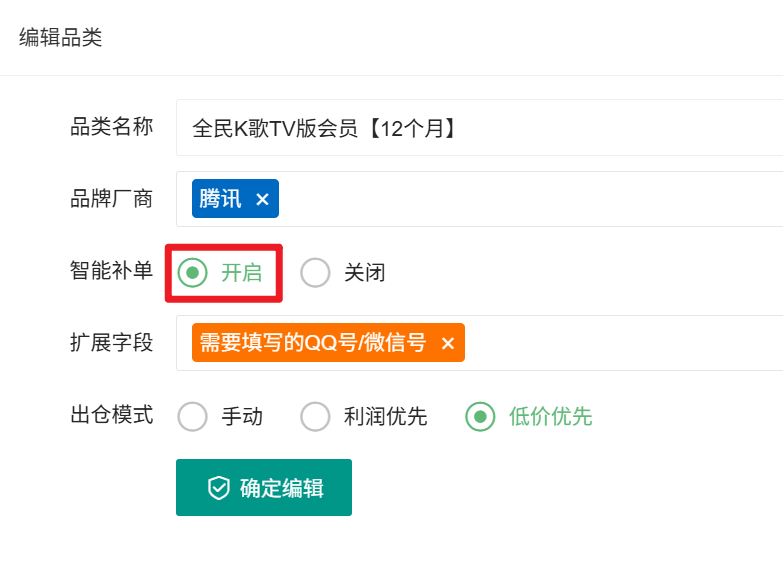Click the 智能补单 field label
Viewport: 783px width, 577px height.
[x=111, y=271]
